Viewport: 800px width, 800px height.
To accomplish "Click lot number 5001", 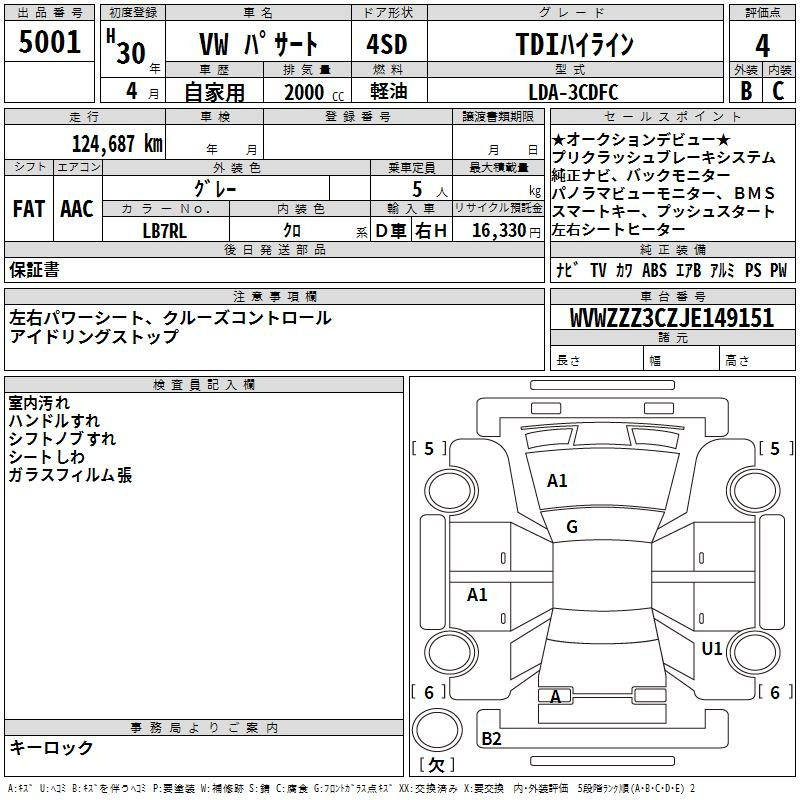I will point(50,42).
